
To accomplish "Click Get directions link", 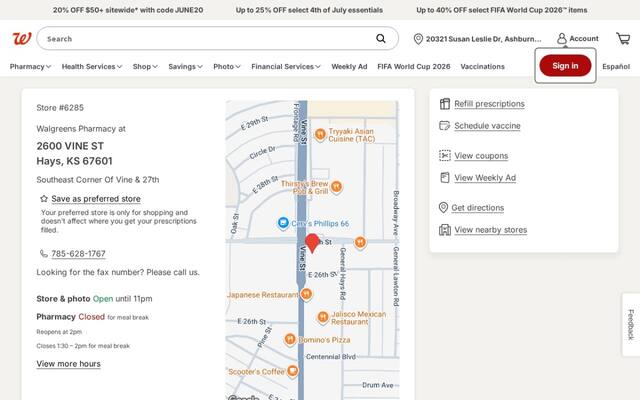I will 478,208.
